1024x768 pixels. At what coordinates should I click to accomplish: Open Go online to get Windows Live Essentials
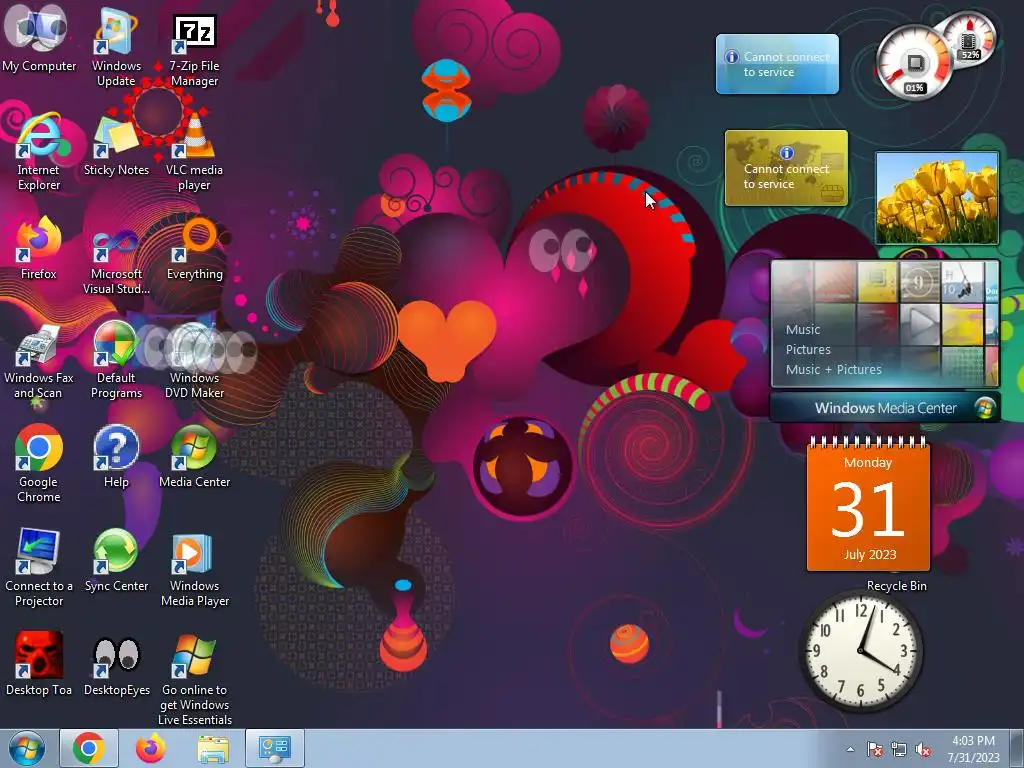coord(194,678)
